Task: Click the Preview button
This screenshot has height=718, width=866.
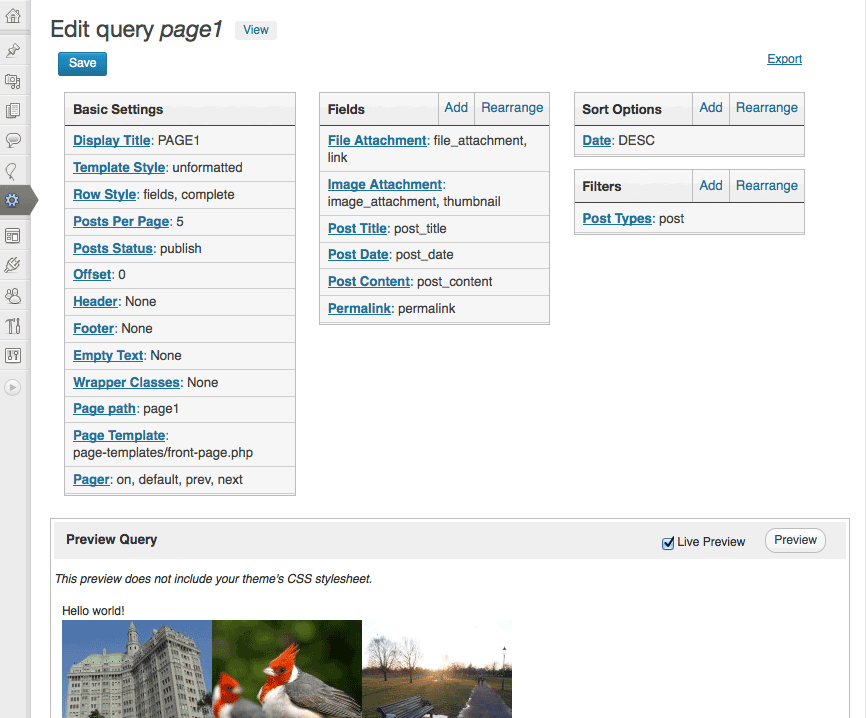Action: (x=795, y=540)
